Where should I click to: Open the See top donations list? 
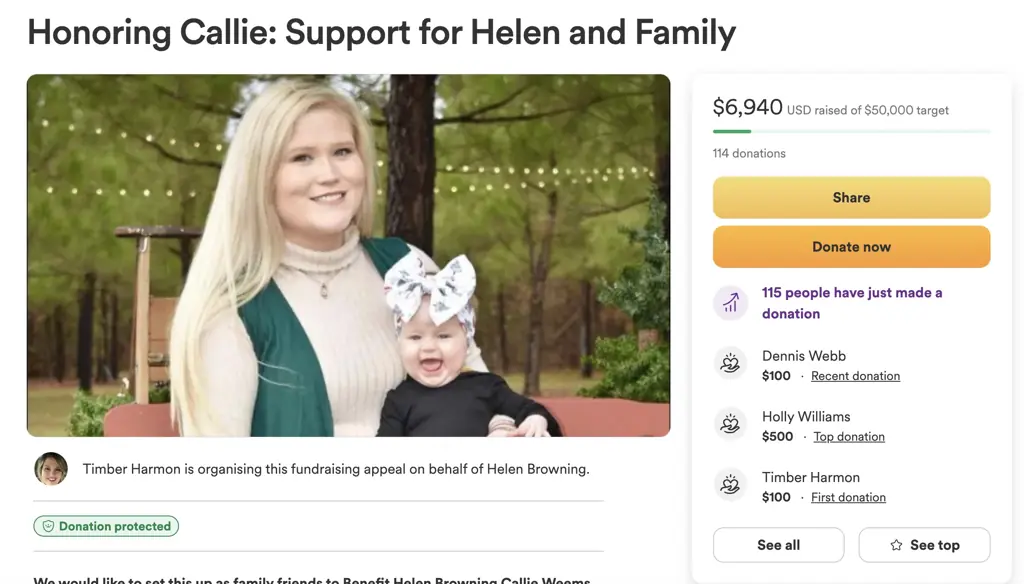point(924,545)
